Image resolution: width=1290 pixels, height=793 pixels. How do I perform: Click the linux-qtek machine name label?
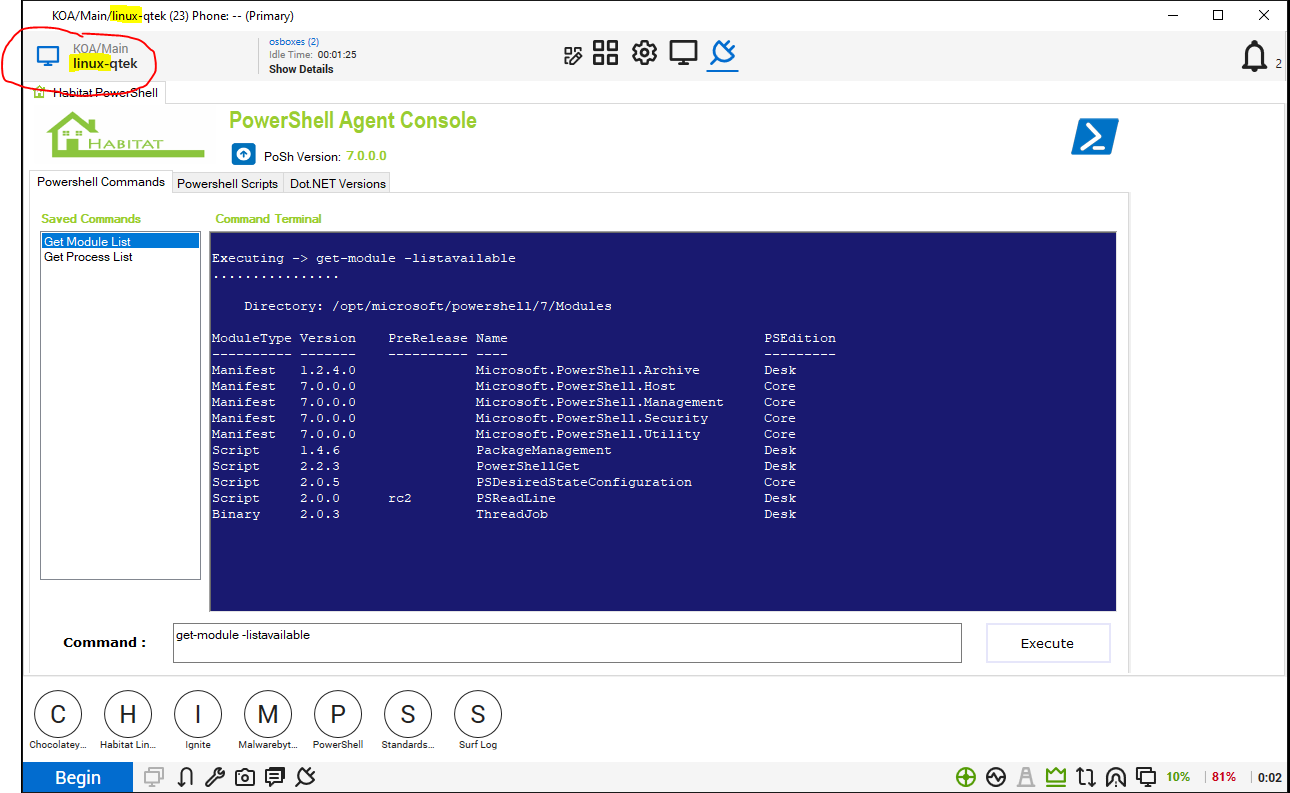click(x=104, y=64)
